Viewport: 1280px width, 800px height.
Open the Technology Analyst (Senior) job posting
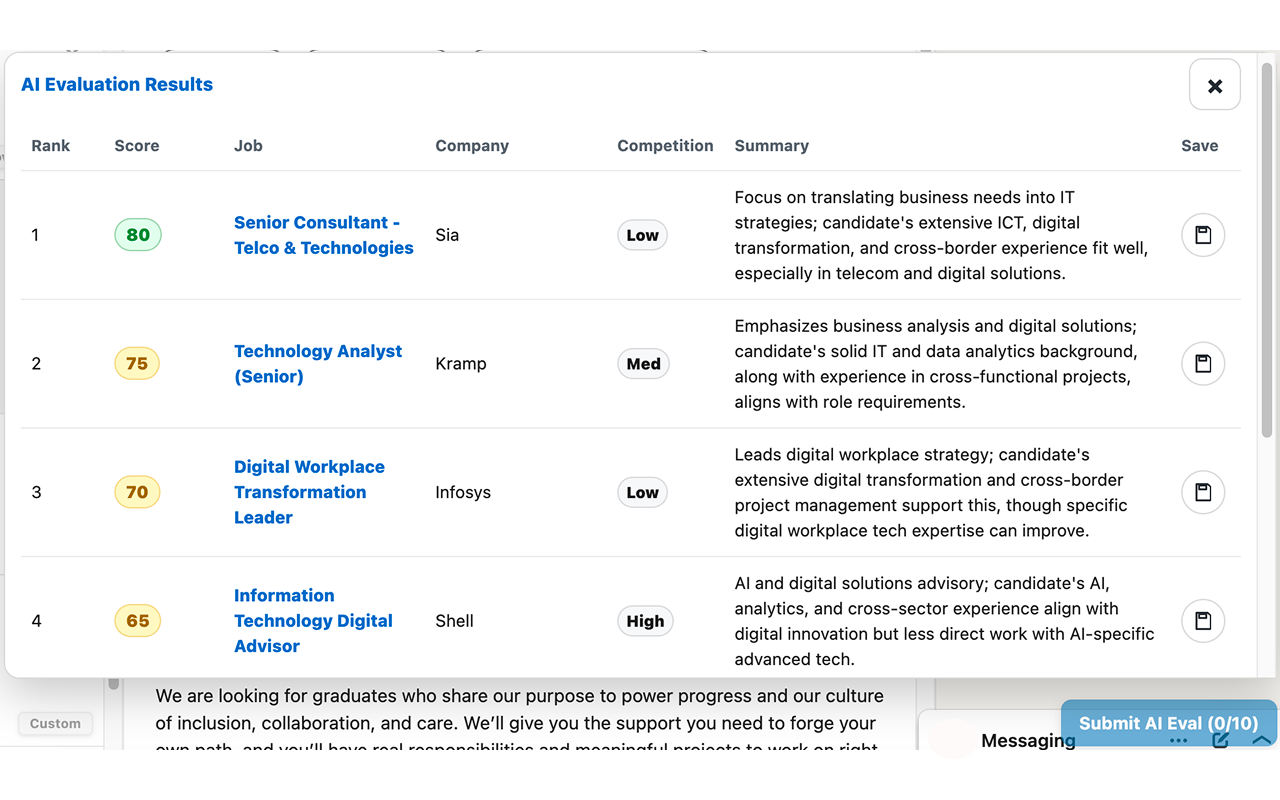318,363
